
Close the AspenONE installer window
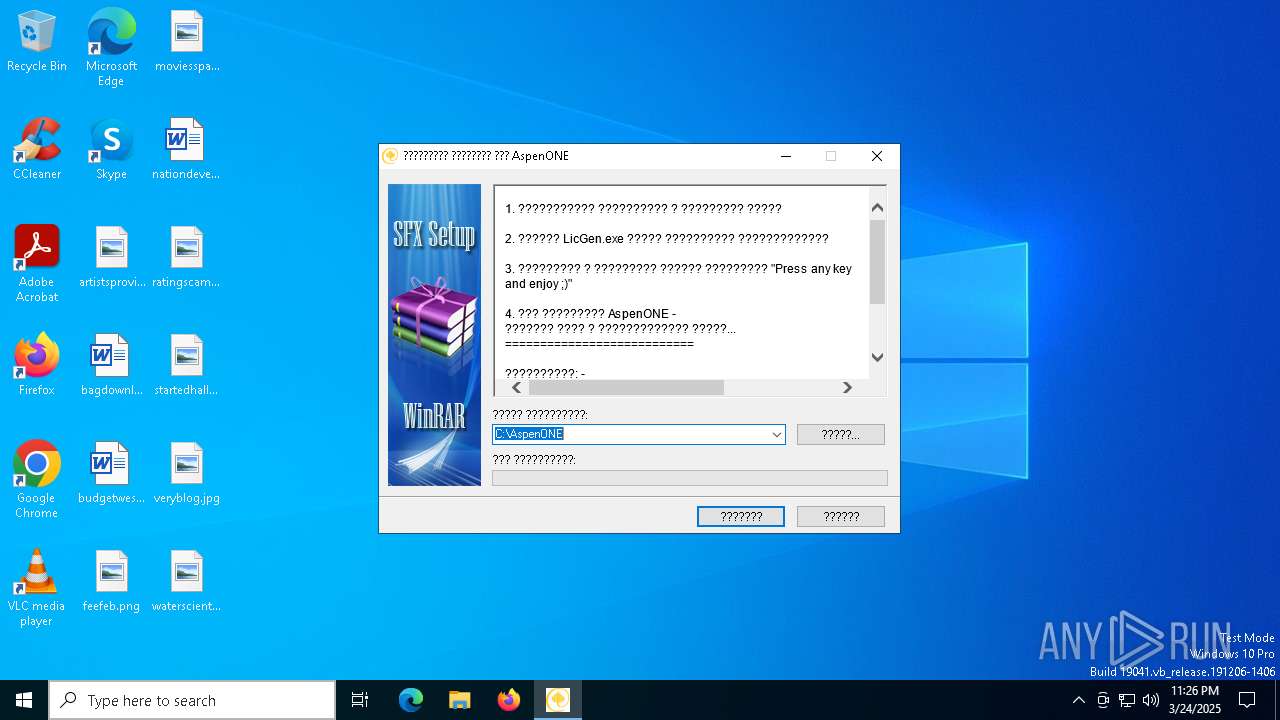point(877,156)
